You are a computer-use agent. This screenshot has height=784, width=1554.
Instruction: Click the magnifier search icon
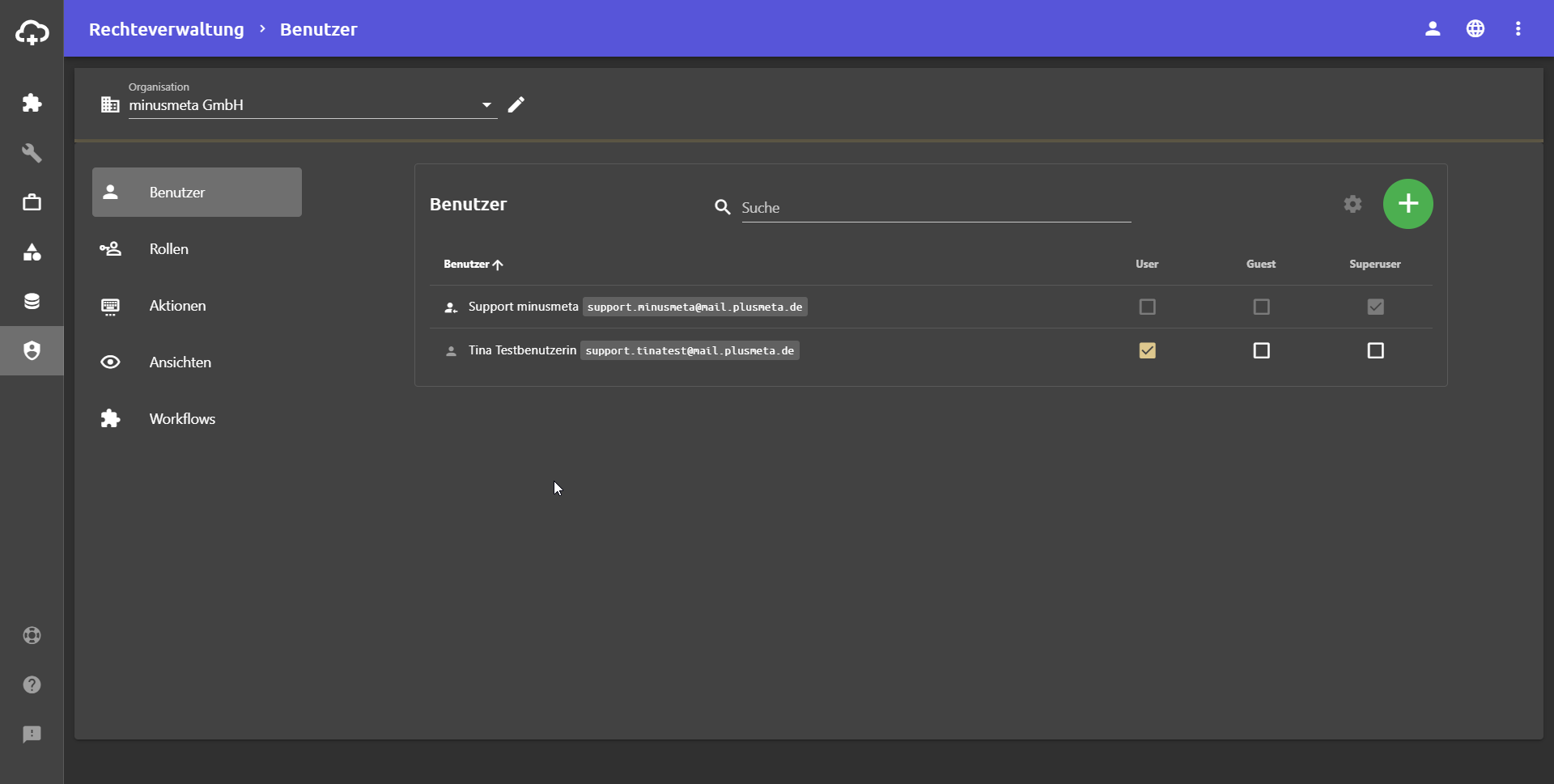pyautogui.click(x=723, y=207)
